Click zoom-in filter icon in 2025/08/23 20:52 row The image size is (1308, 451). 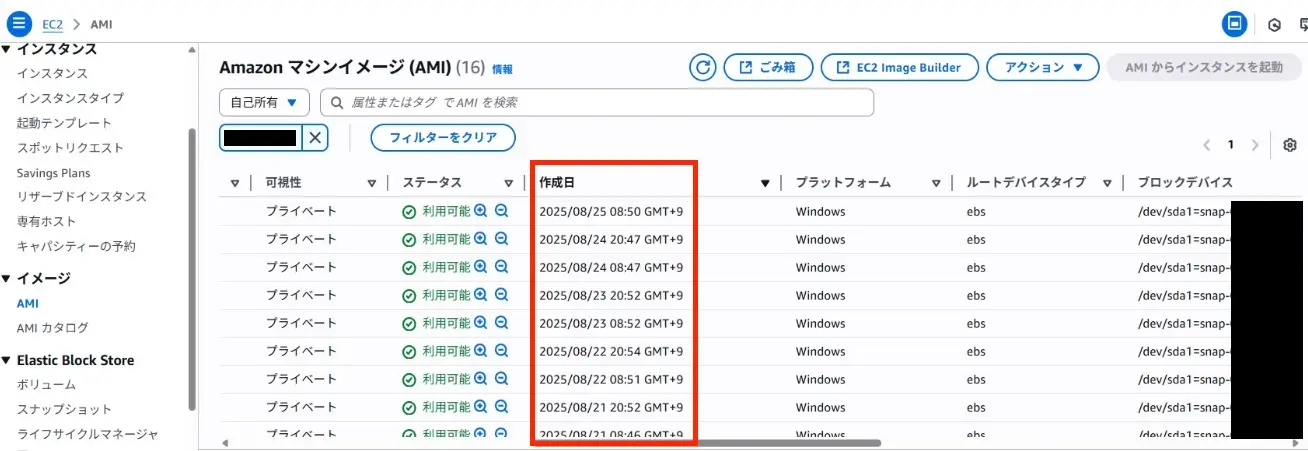click(481, 295)
